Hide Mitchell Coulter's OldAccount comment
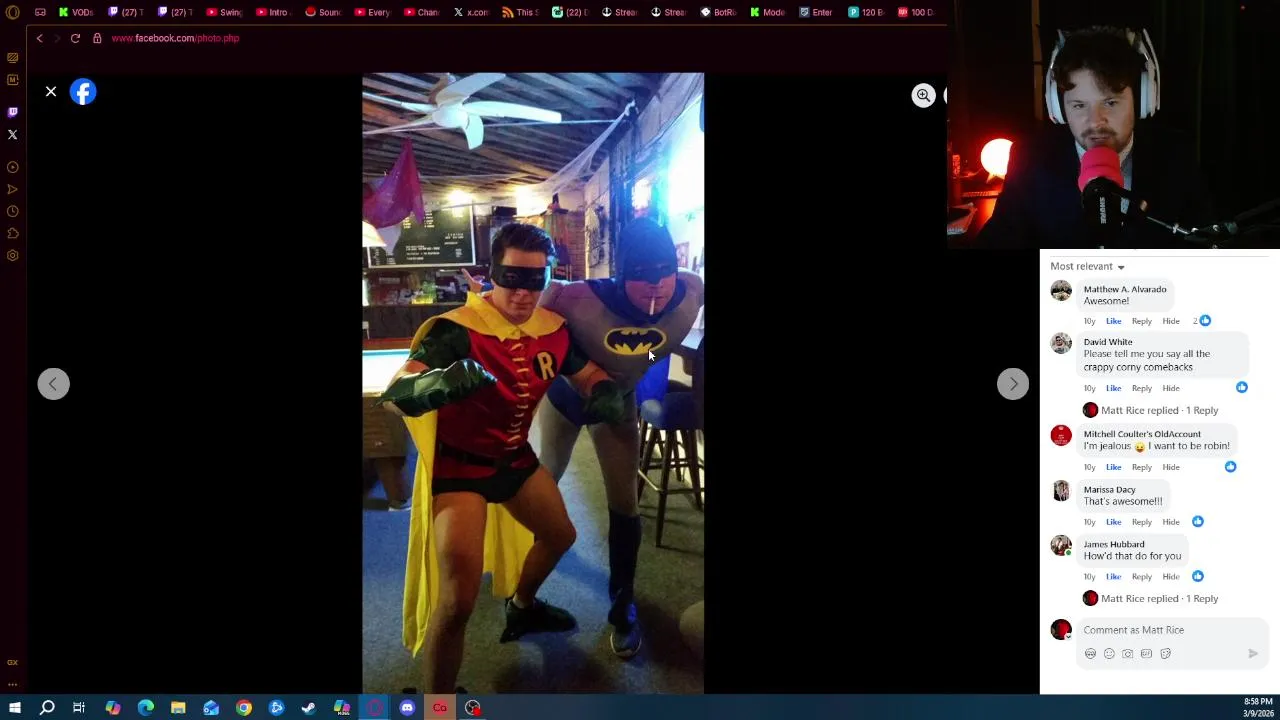This screenshot has height=720, width=1280. (x=1171, y=467)
